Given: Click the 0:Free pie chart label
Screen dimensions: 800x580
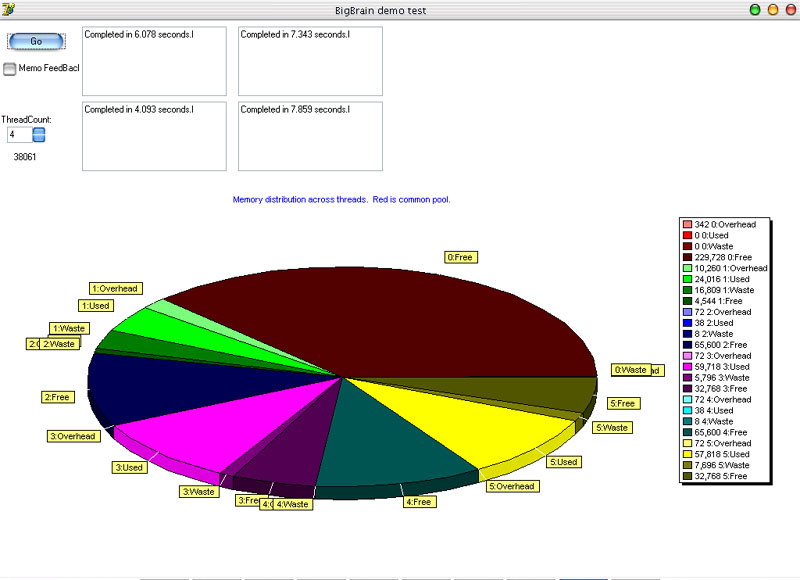Looking at the screenshot, I should (461, 257).
